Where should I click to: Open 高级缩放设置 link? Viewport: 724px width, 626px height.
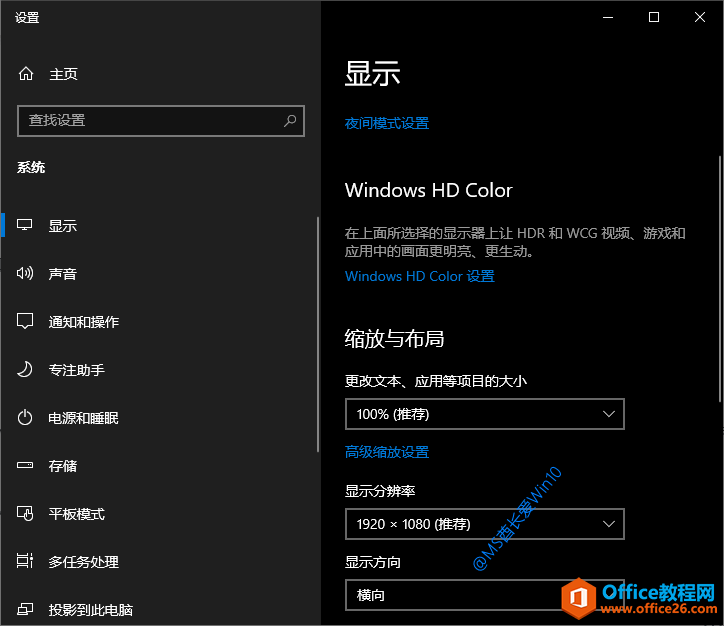coord(387,452)
